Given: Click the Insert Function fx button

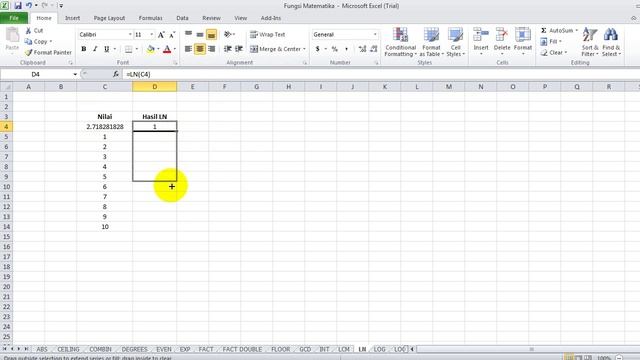Looking at the screenshot, I should pos(116,74).
